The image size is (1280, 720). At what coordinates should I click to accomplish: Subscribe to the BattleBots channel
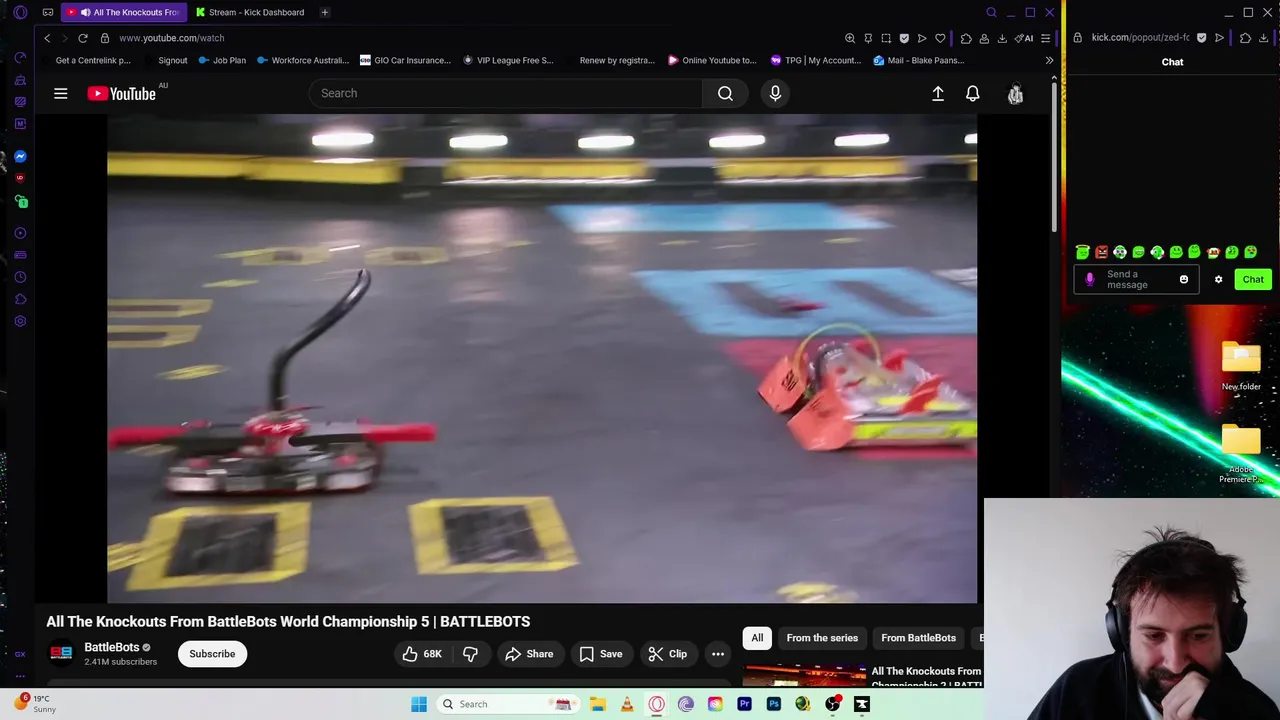(x=212, y=654)
